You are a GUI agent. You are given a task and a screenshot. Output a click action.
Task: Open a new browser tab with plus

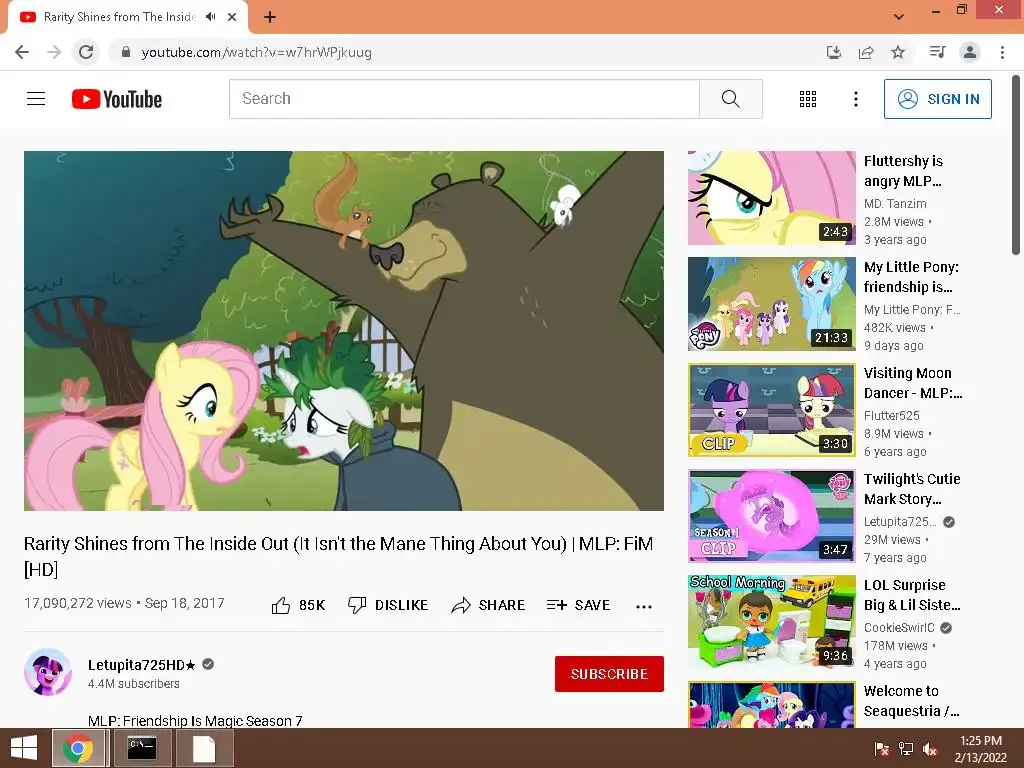coord(270,17)
